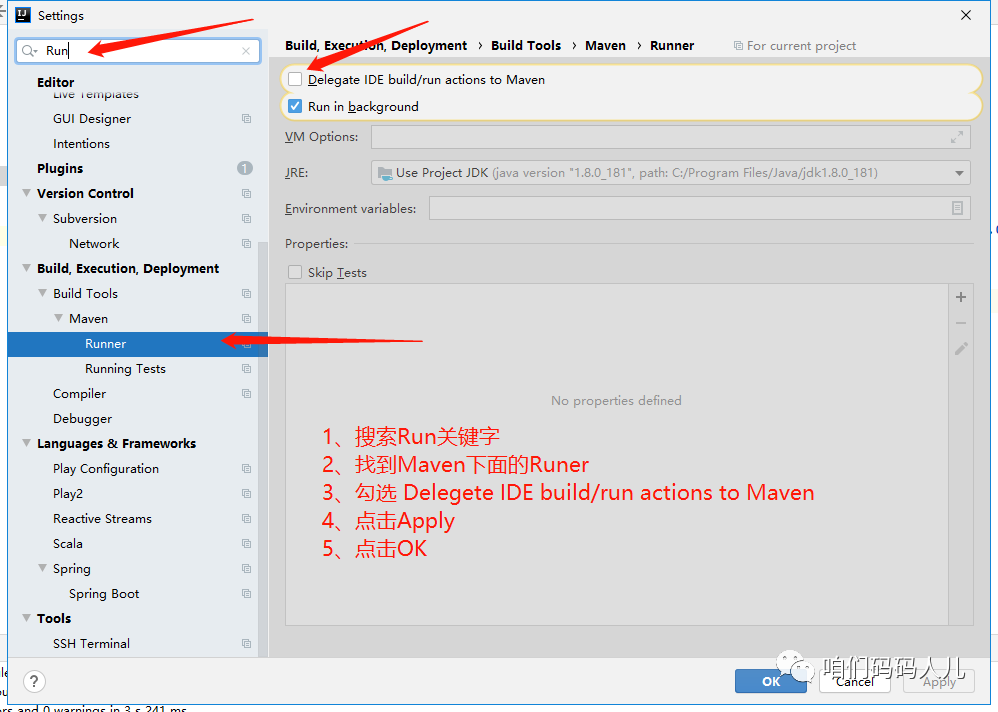
Task: Click the OK button
Action: [x=771, y=681]
